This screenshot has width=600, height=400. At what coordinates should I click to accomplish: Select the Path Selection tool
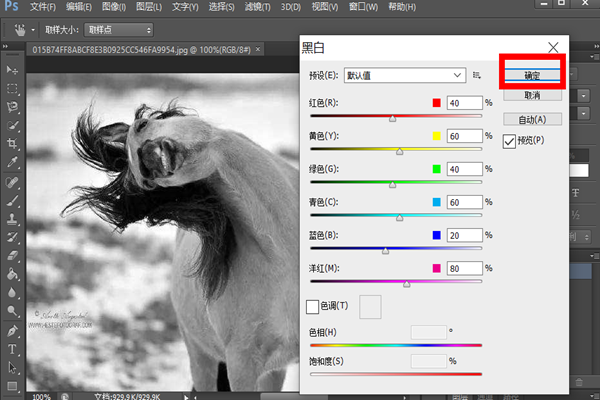coord(12,367)
